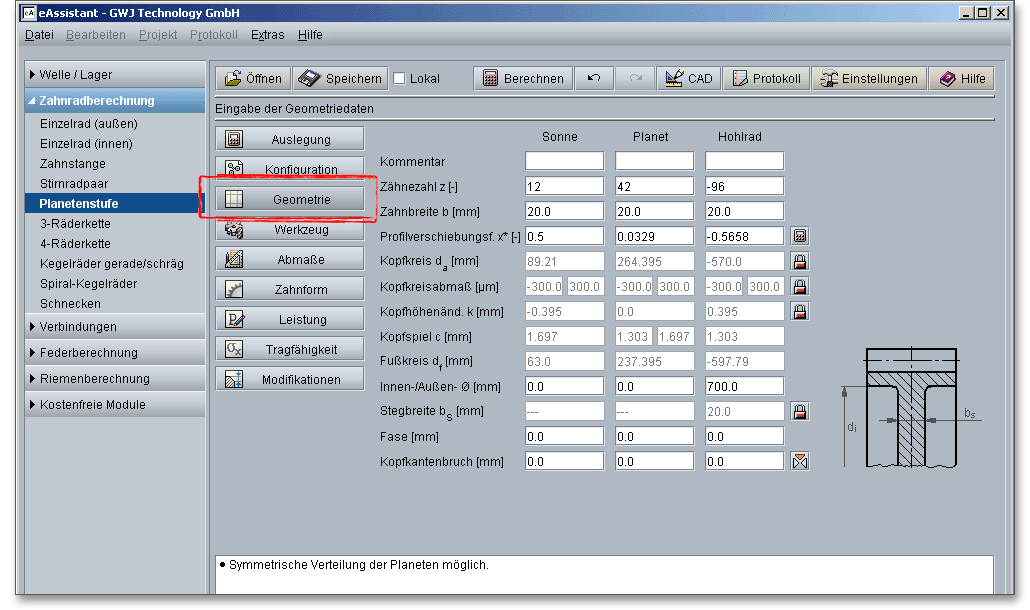Open the Einstellungen settings dialog
This screenshot has height=610, width=1030.
pyautogui.click(x=868, y=79)
